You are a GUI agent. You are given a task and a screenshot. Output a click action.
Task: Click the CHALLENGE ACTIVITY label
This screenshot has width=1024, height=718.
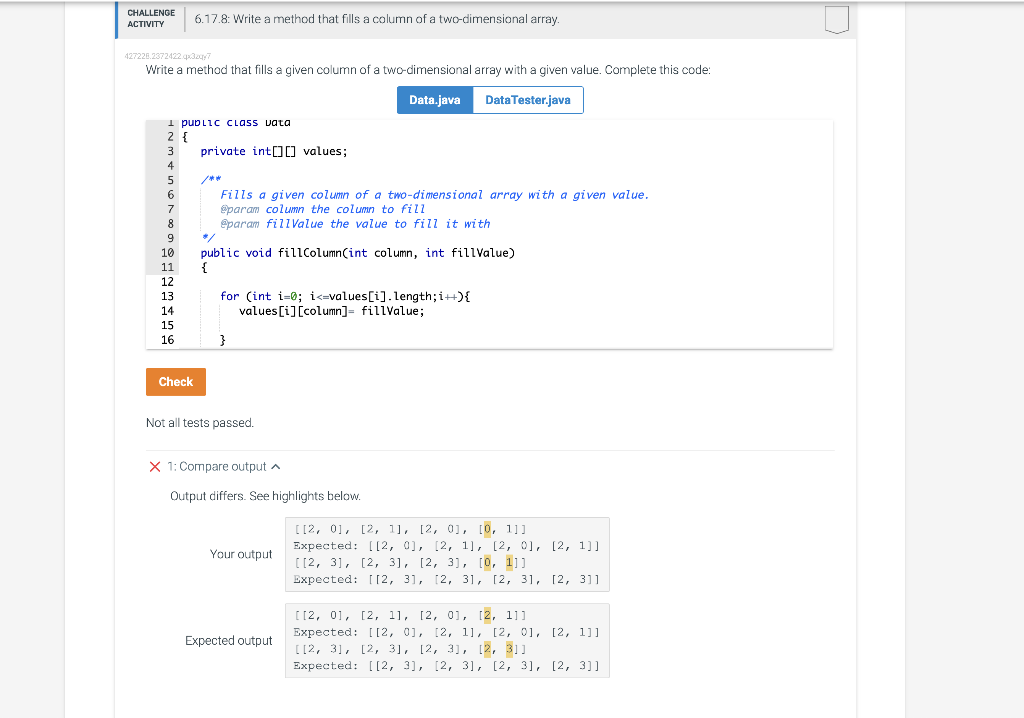[149, 18]
